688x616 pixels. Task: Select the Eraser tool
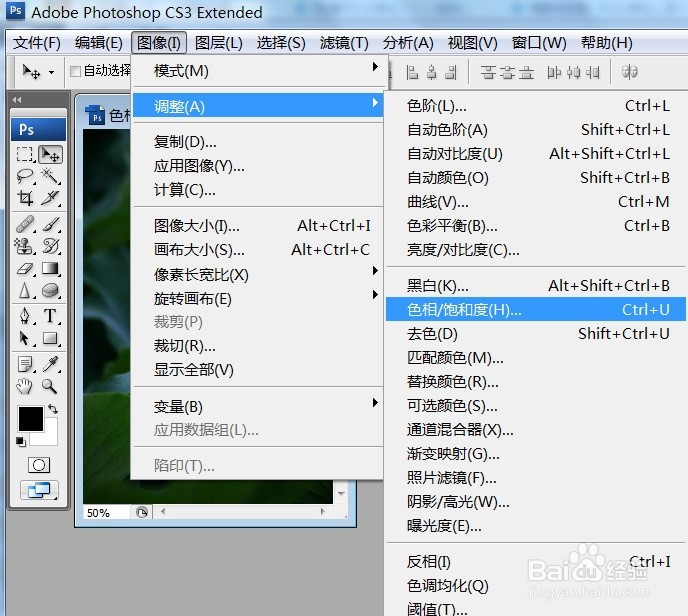click(x=25, y=269)
